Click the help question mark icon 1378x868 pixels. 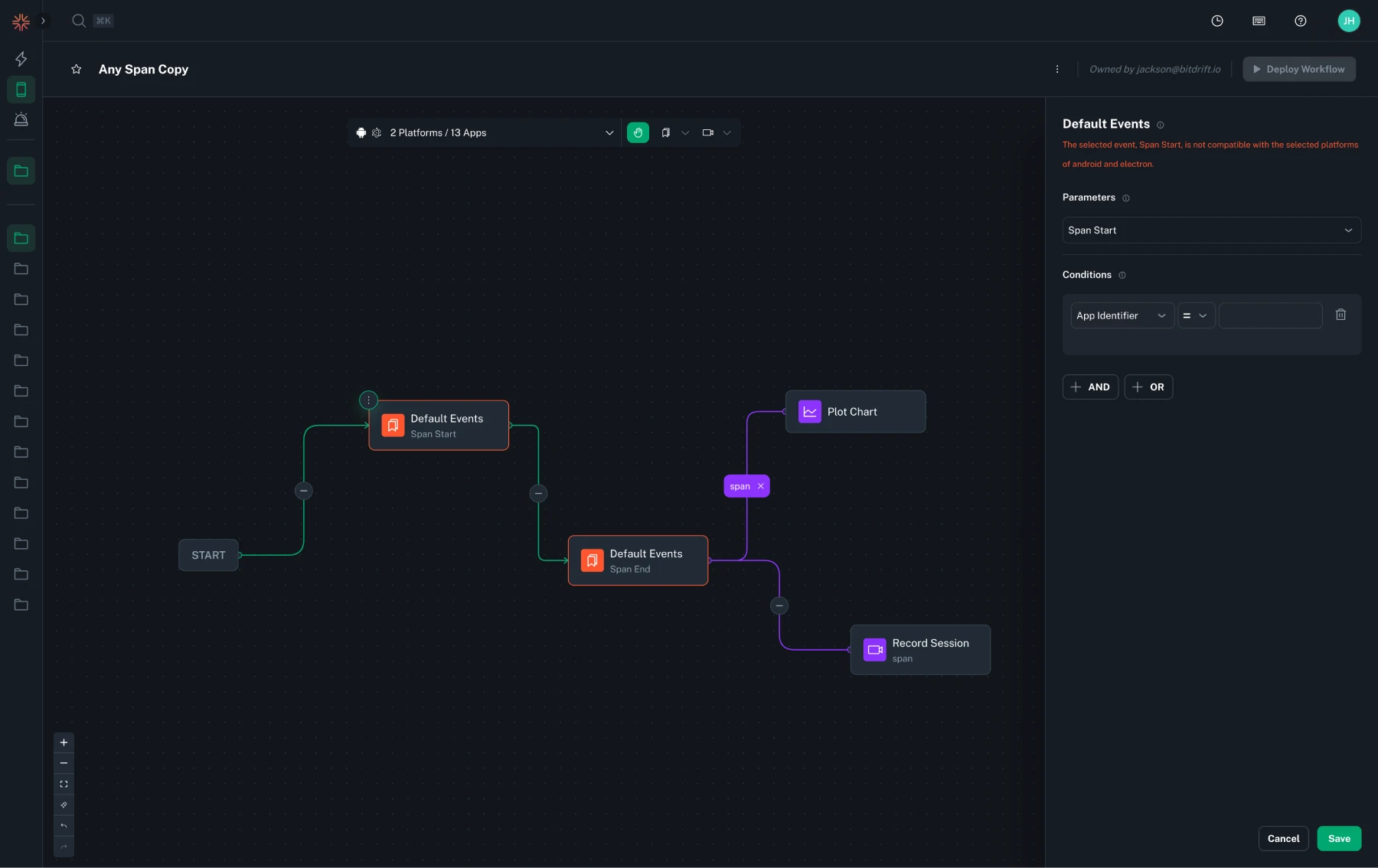1300,21
